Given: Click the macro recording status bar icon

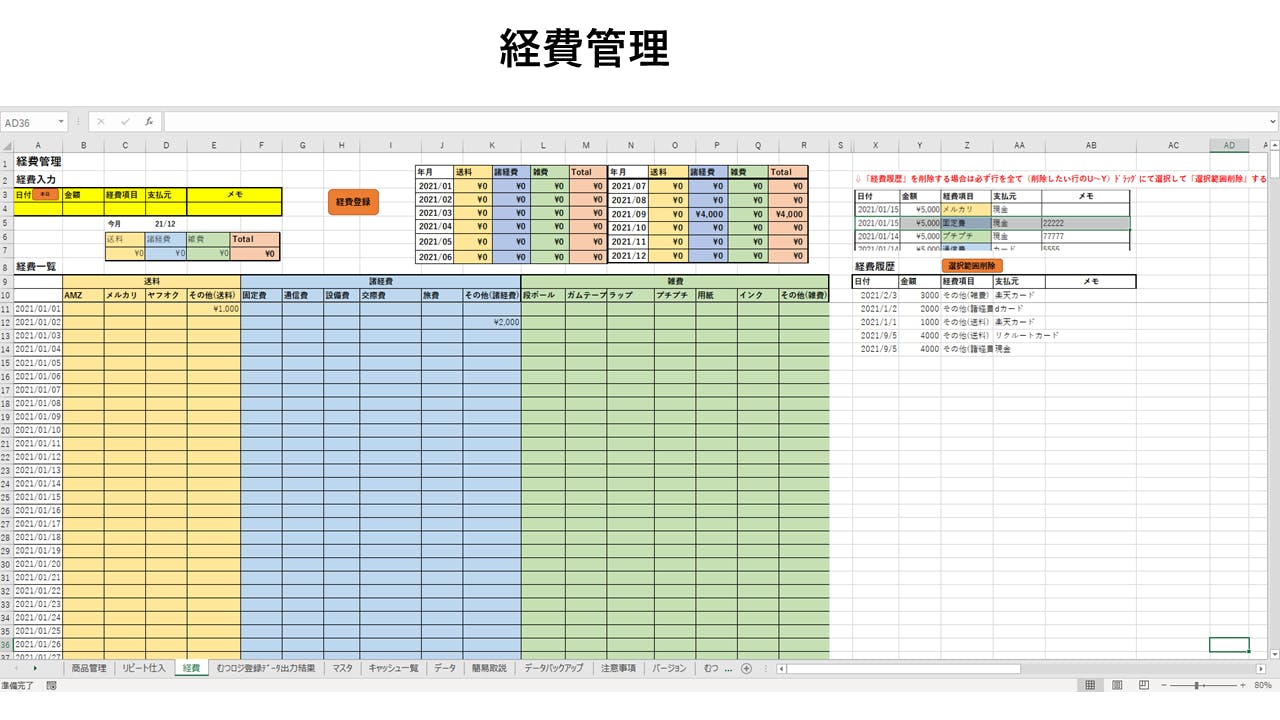Looking at the screenshot, I should 51,686.
